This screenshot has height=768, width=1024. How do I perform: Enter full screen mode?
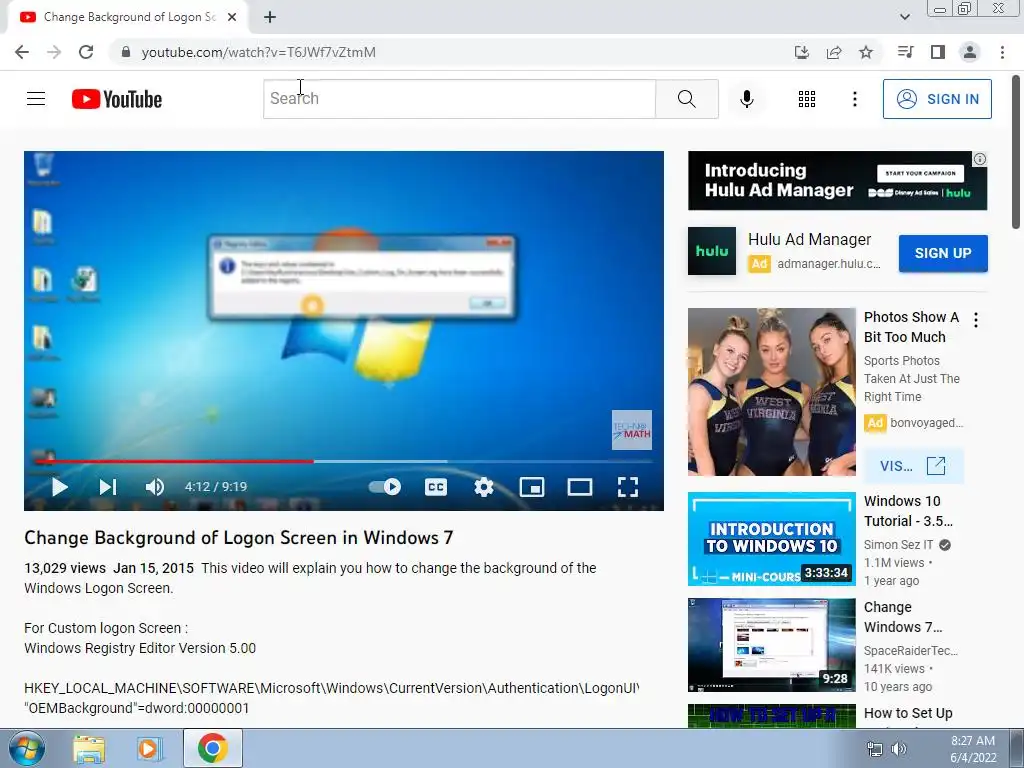628,487
